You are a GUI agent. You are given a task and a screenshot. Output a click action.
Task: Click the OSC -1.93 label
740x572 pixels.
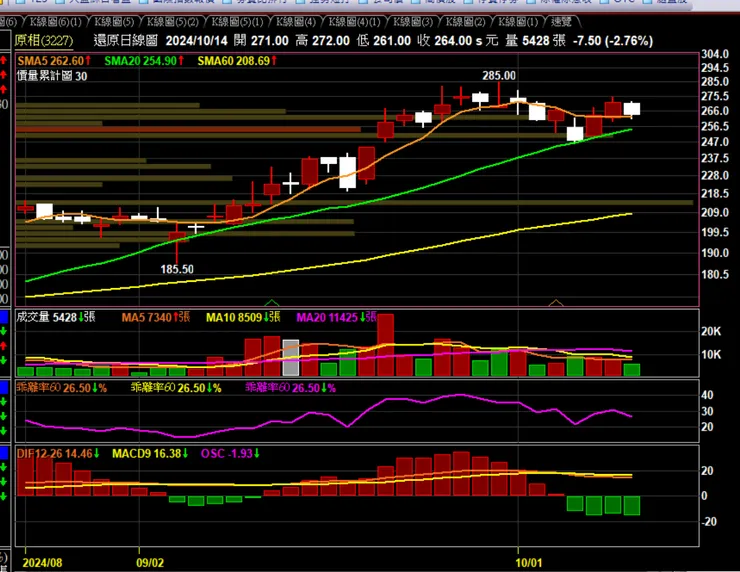(x=230, y=454)
